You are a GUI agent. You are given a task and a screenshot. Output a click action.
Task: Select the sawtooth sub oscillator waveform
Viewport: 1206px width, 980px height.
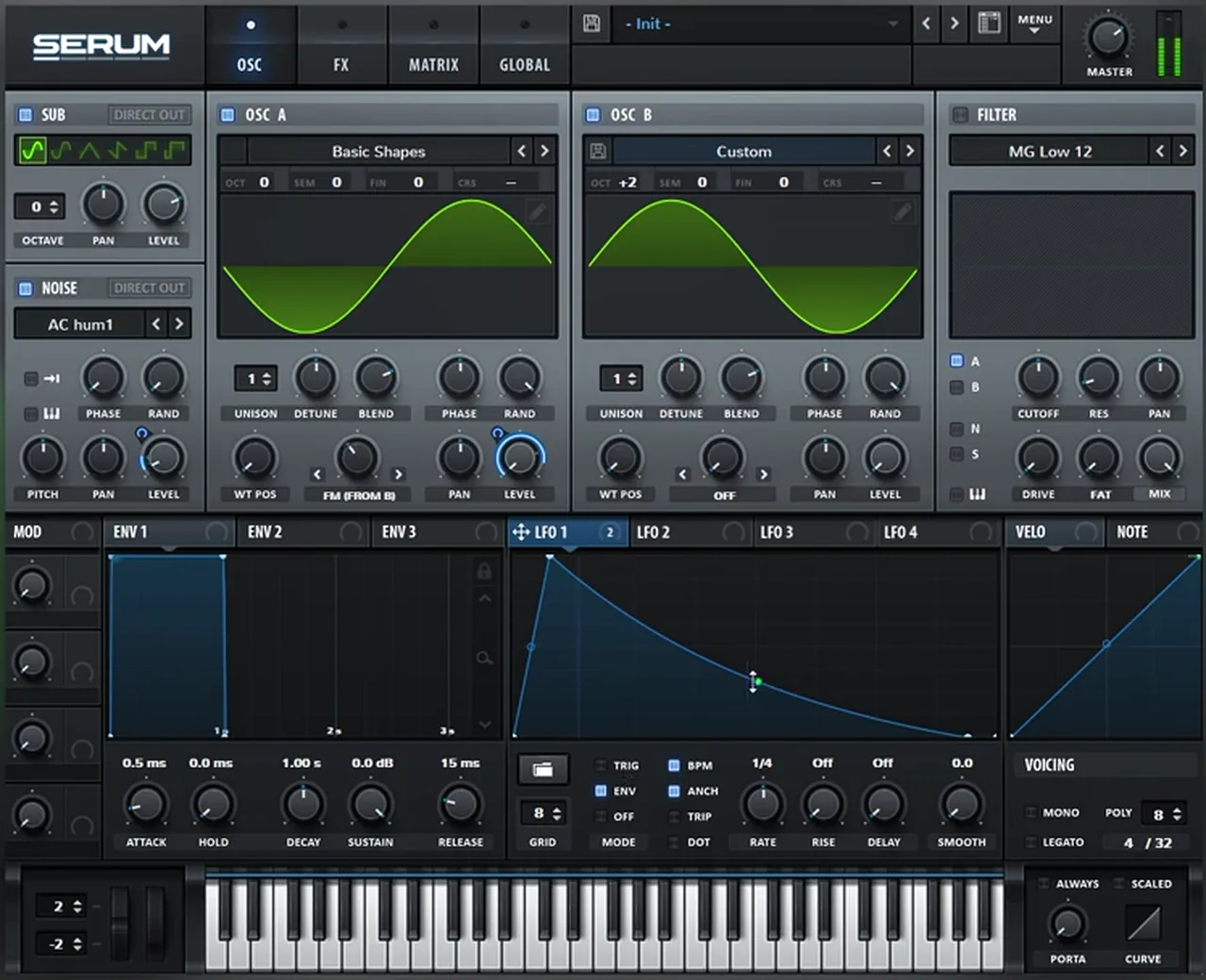(118, 150)
